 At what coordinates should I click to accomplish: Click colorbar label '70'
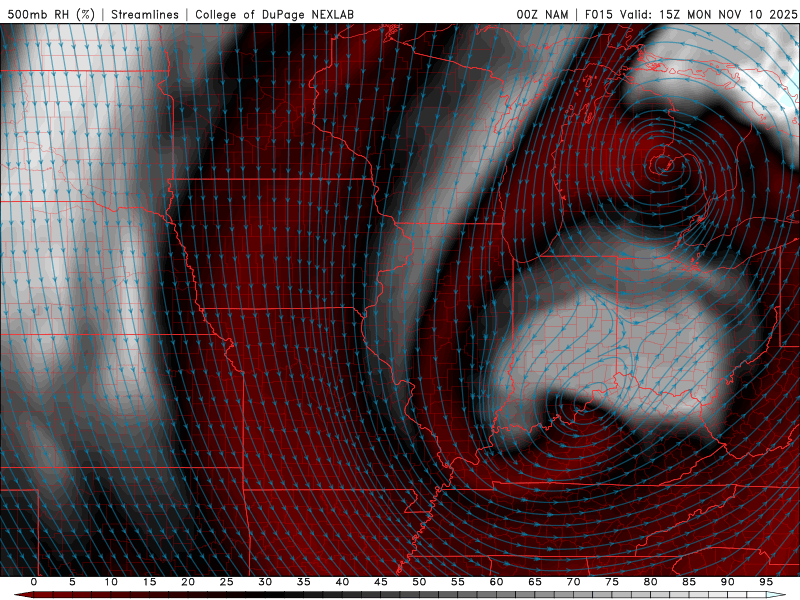coord(573,582)
